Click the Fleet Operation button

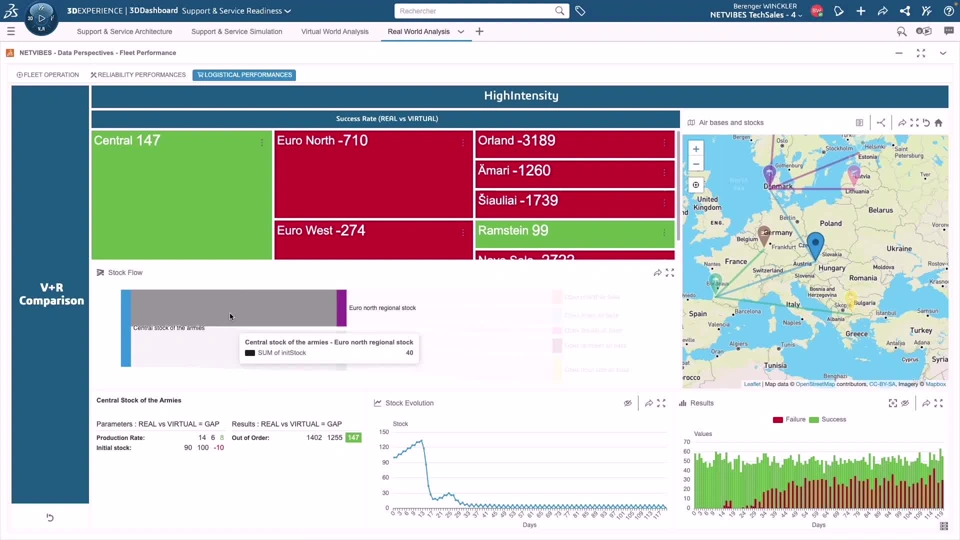tap(48, 75)
